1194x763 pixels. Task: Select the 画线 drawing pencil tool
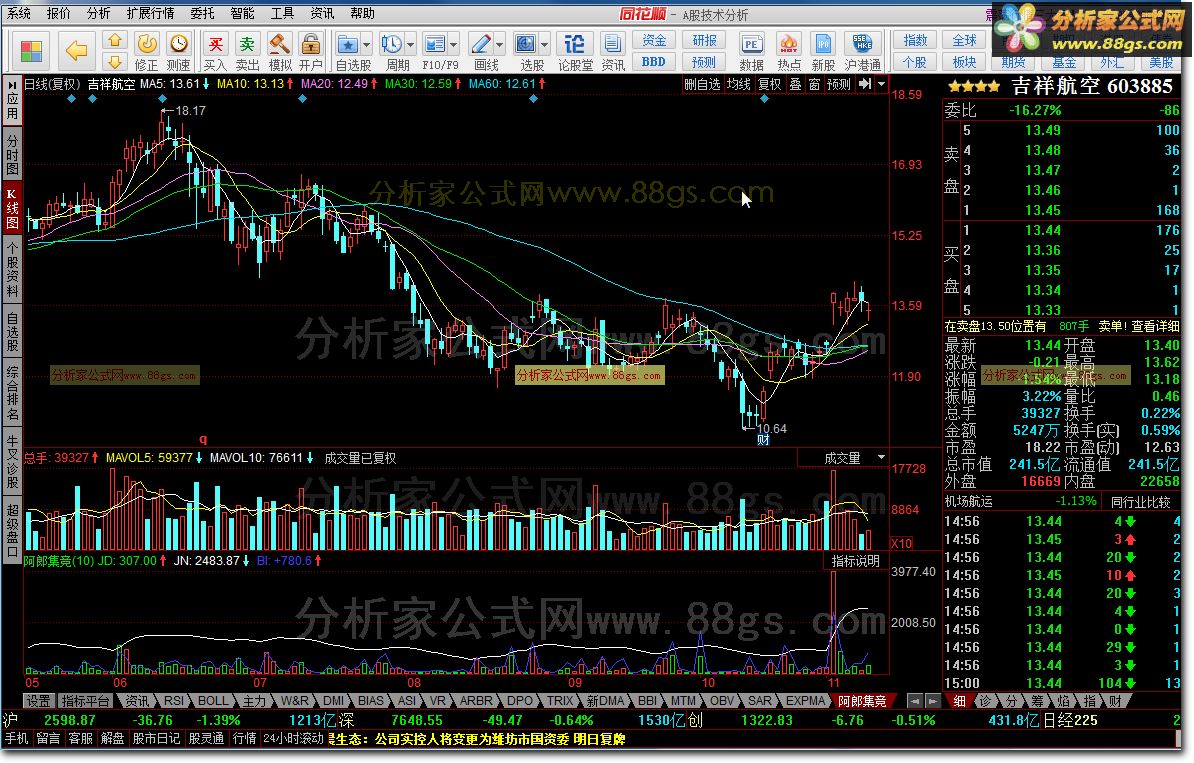point(480,44)
